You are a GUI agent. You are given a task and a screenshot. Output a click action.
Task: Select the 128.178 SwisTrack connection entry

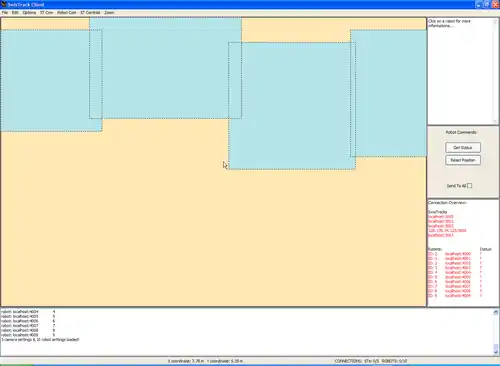[x=447, y=230]
